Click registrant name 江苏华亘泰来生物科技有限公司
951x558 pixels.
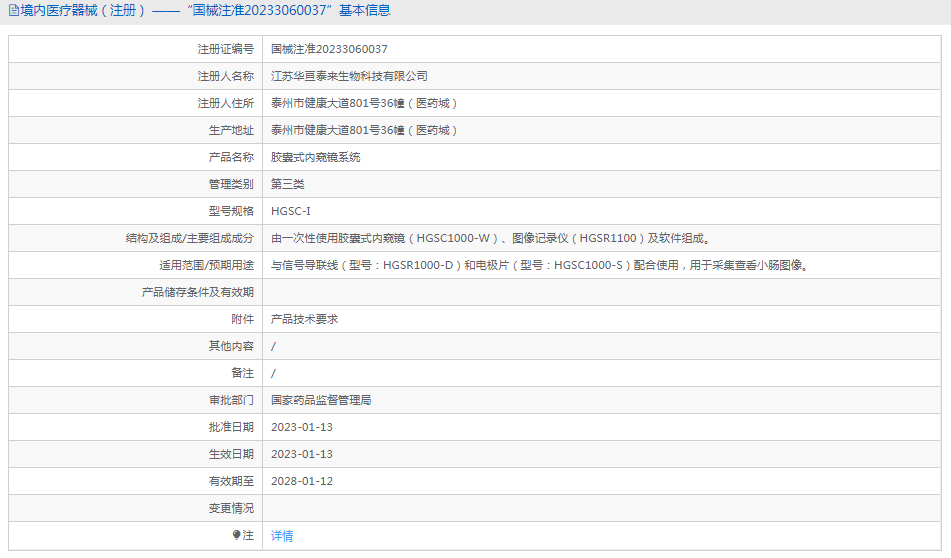349,76
